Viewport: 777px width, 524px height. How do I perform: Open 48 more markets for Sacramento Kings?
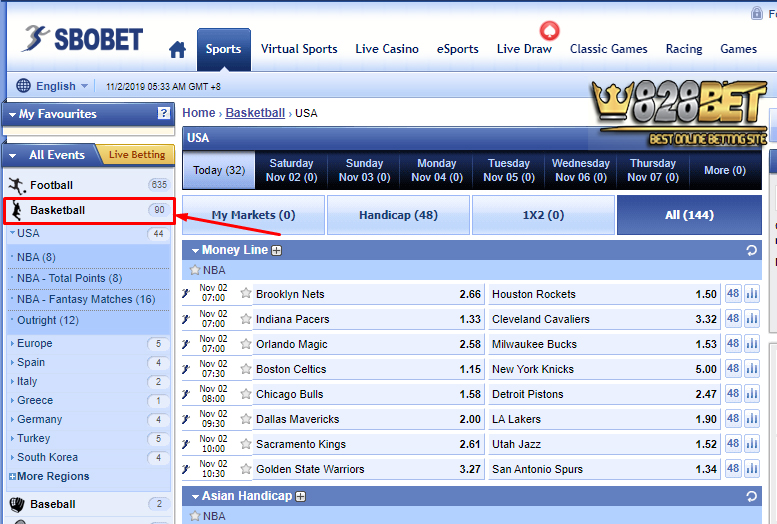coord(733,444)
